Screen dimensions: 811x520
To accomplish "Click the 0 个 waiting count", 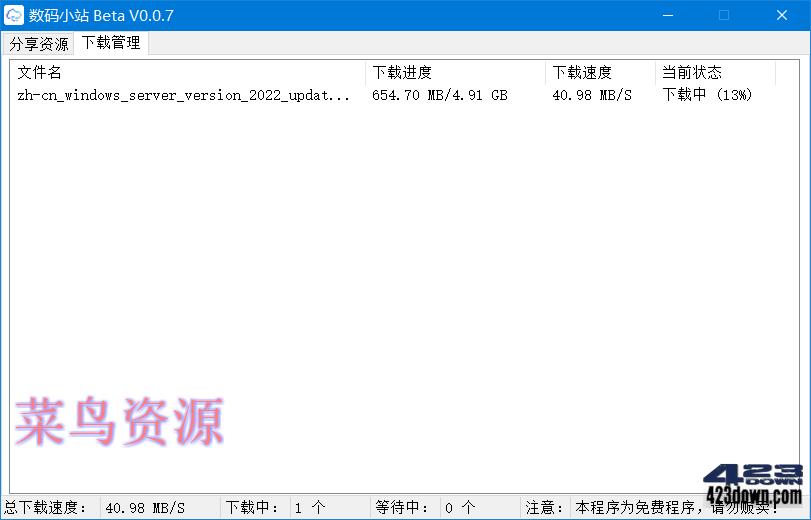I will pos(460,508).
